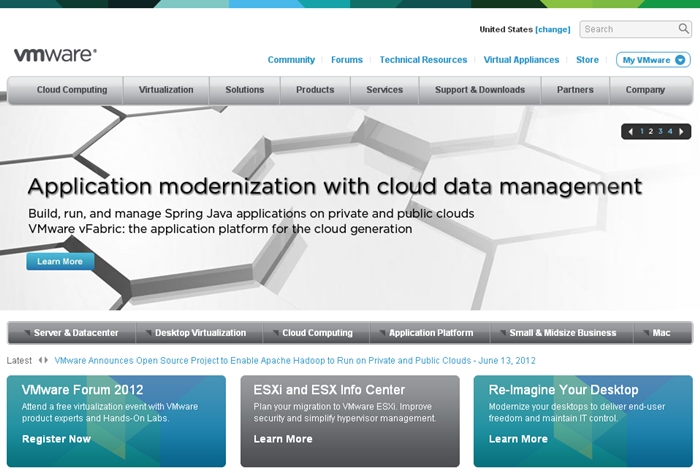Click the VMware logo
This screenshot has width=700, height=473.
click(55, 56)
